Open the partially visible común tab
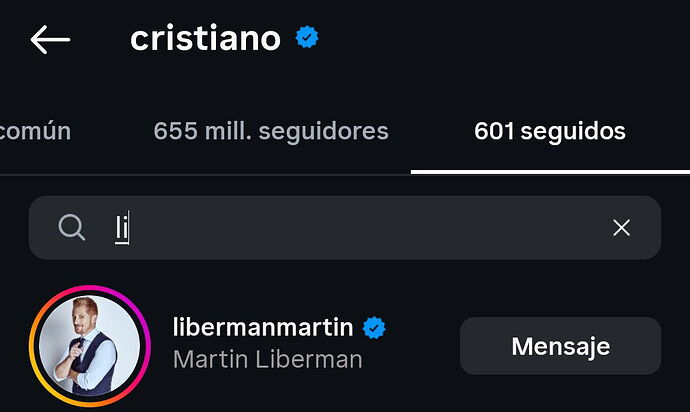The image size is (690, 412). click(35, 131)
